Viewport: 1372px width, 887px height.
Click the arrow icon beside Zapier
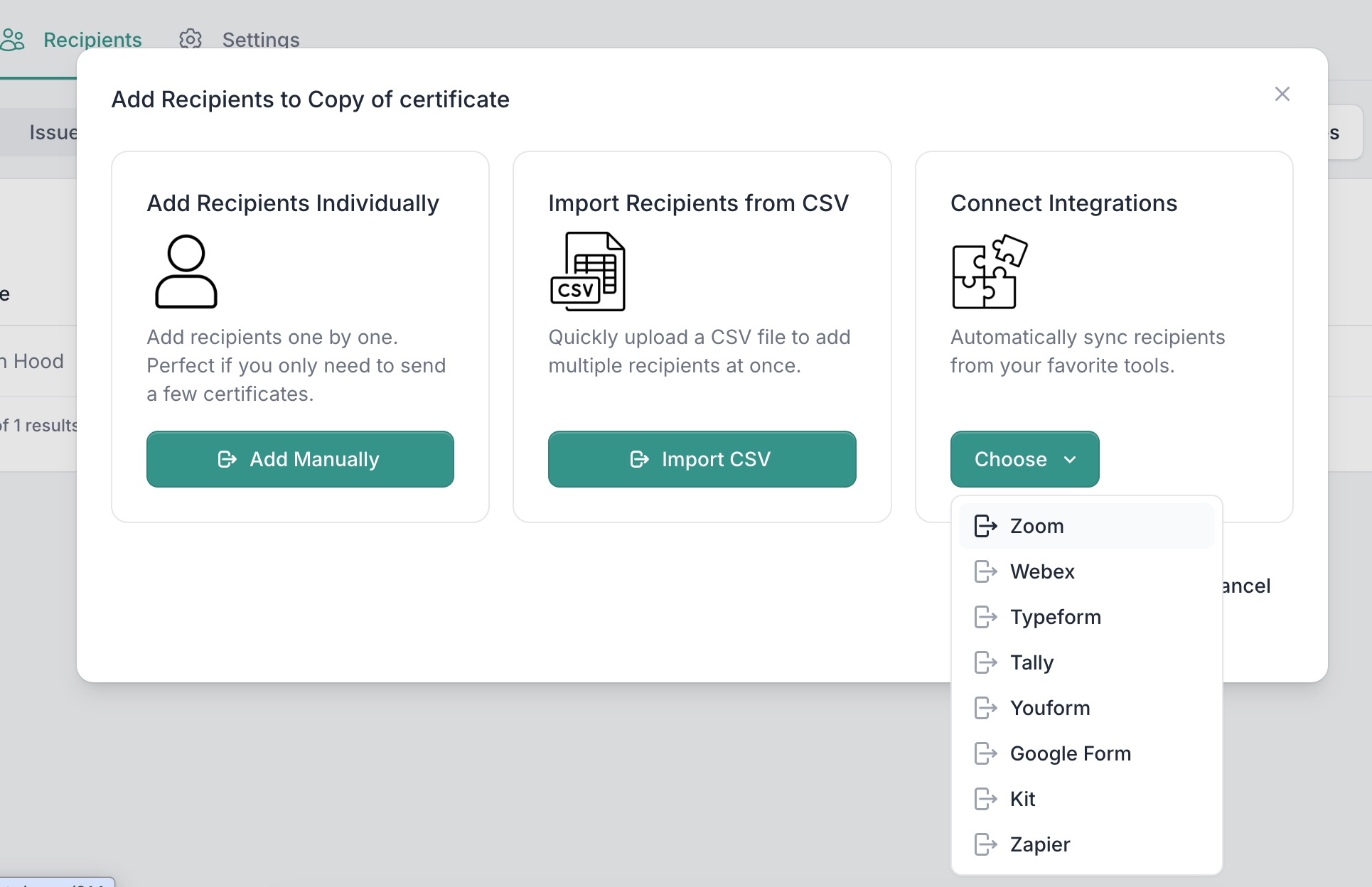985,844
